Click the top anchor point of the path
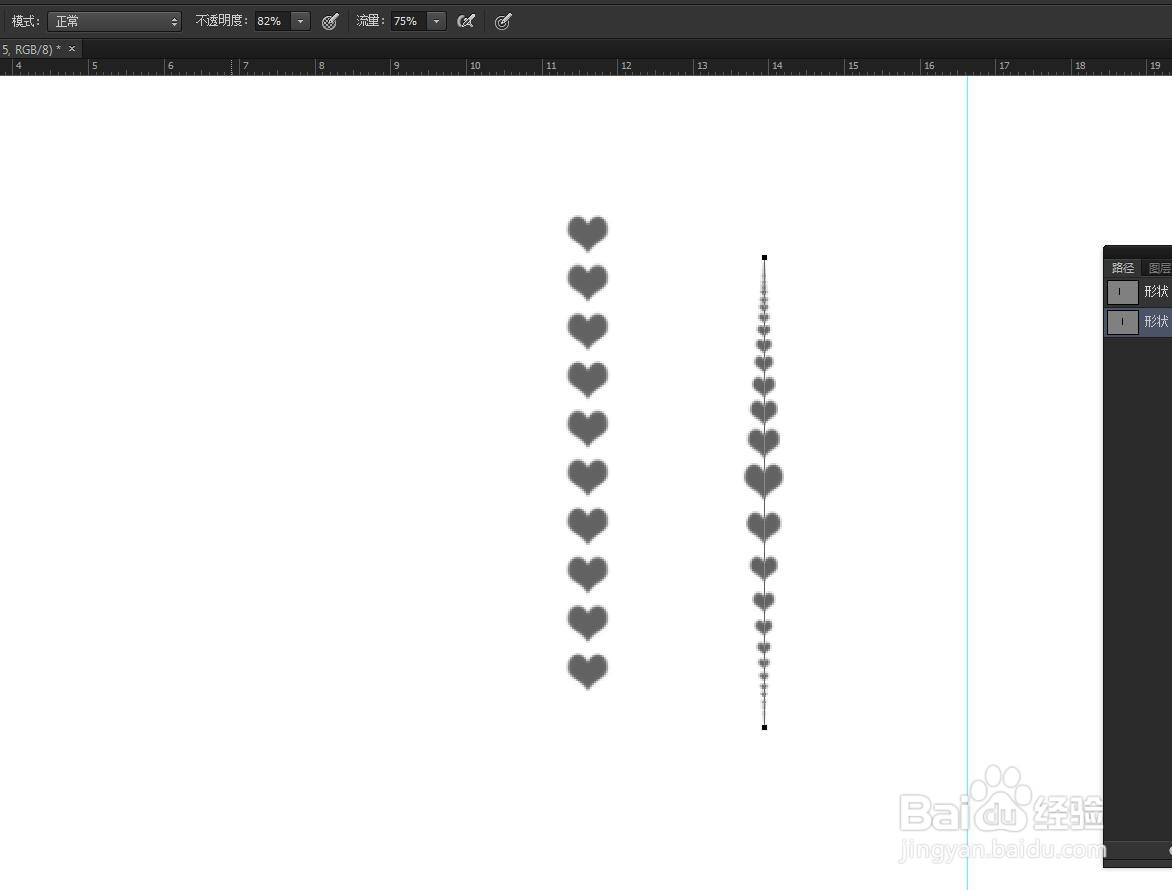This screenshot has width=1172, height=890. [x=764, y=257]
